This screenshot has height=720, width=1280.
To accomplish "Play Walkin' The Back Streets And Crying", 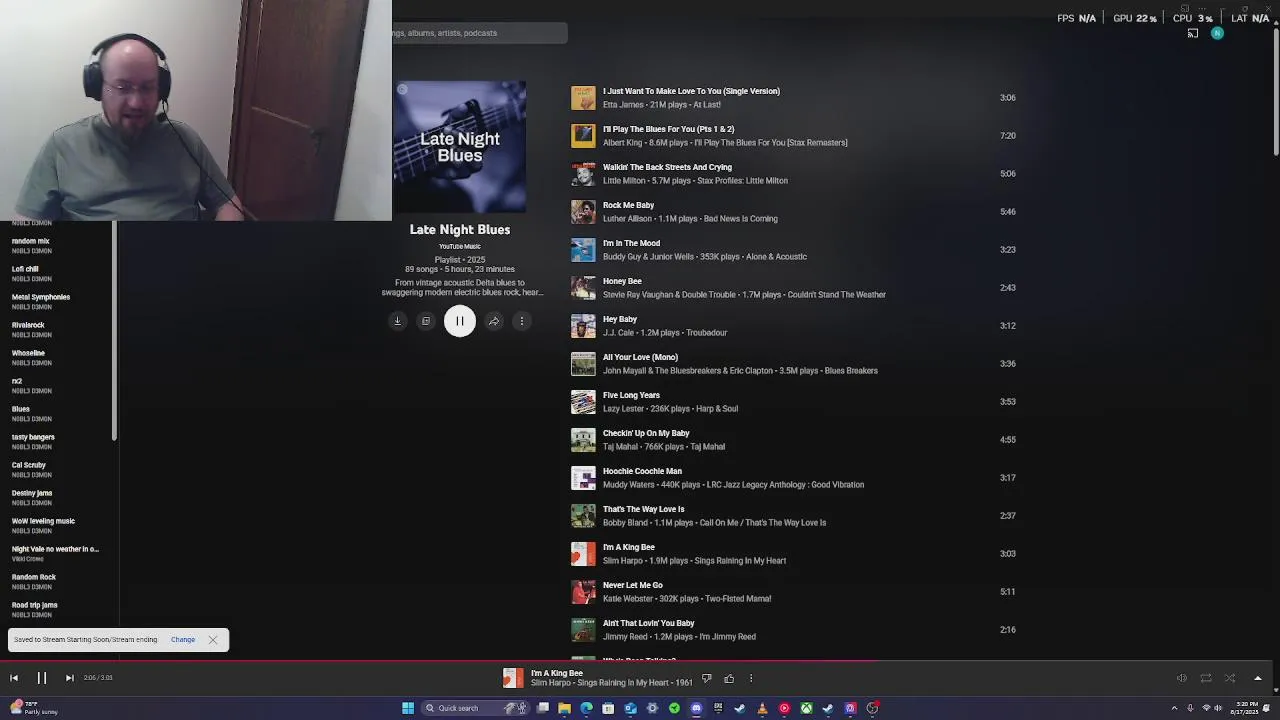I will coord(667,167).
